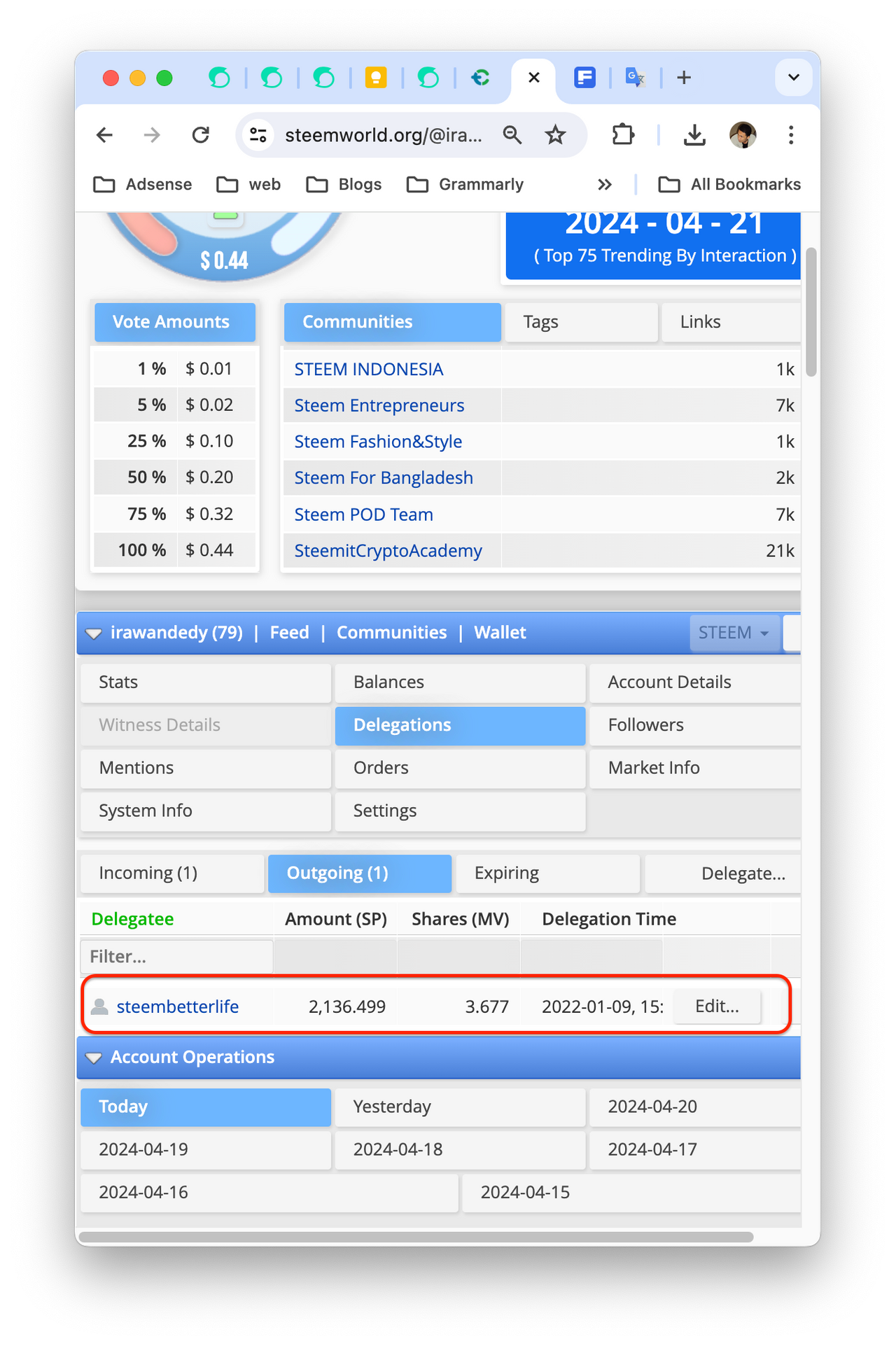Viewport: 896px width, 1346px height.
Task: Show Expiring delegations
Action: pyautogui.click(x=548, y=874)
